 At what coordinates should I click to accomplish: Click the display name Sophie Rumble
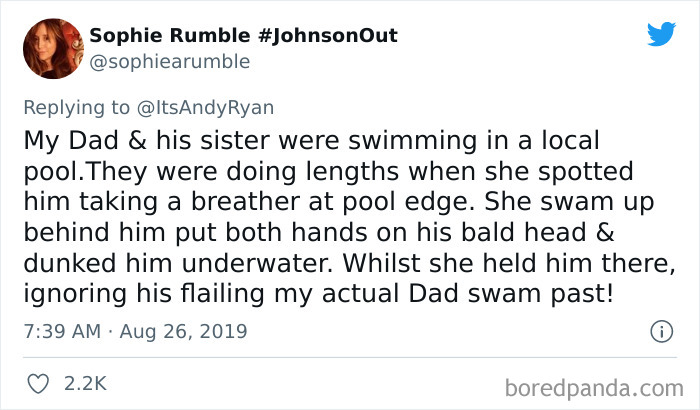click(x=170, y=35)
